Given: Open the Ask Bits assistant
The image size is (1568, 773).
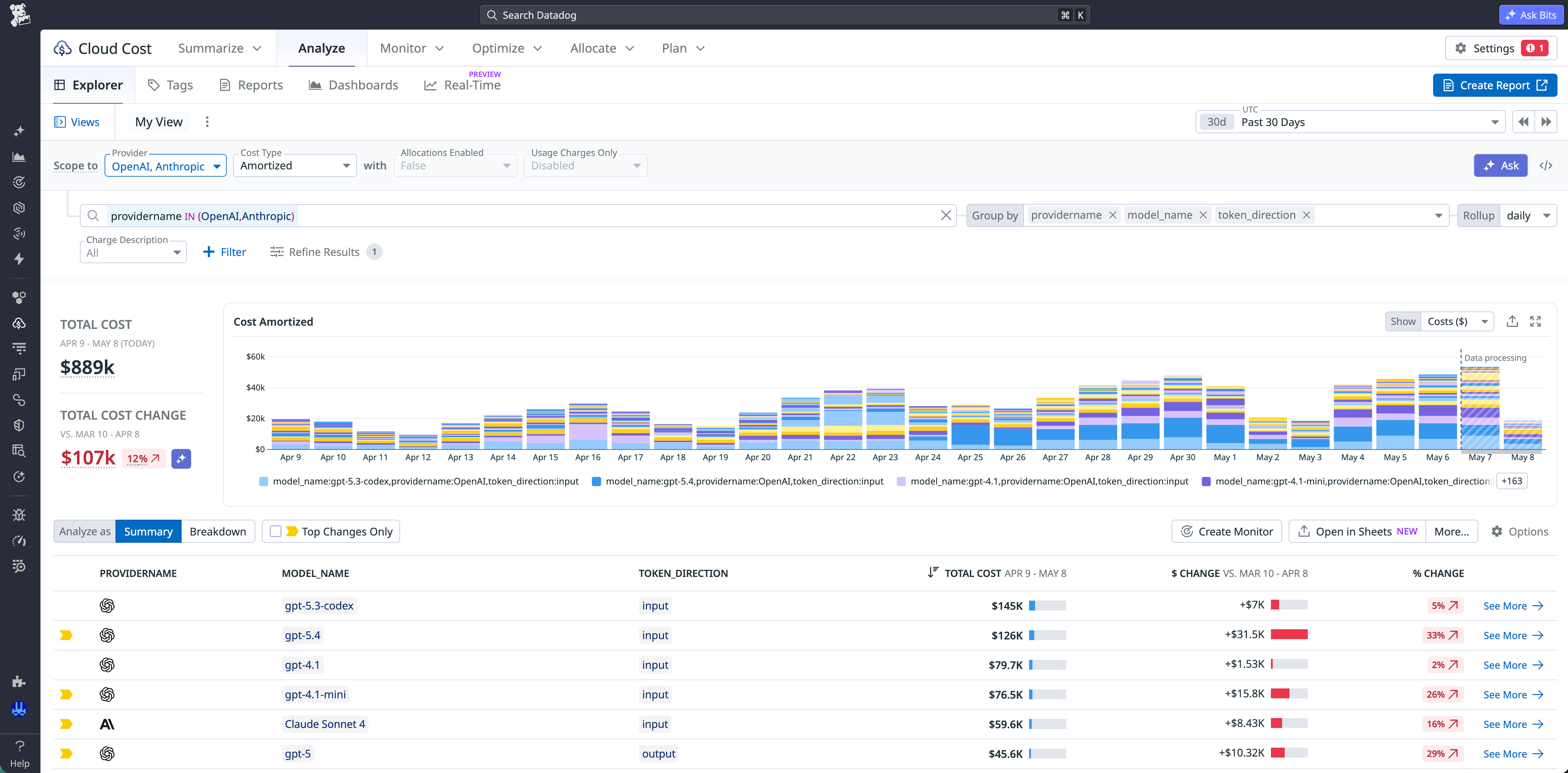Looking at the screenshot, I should pos(1531,14).
